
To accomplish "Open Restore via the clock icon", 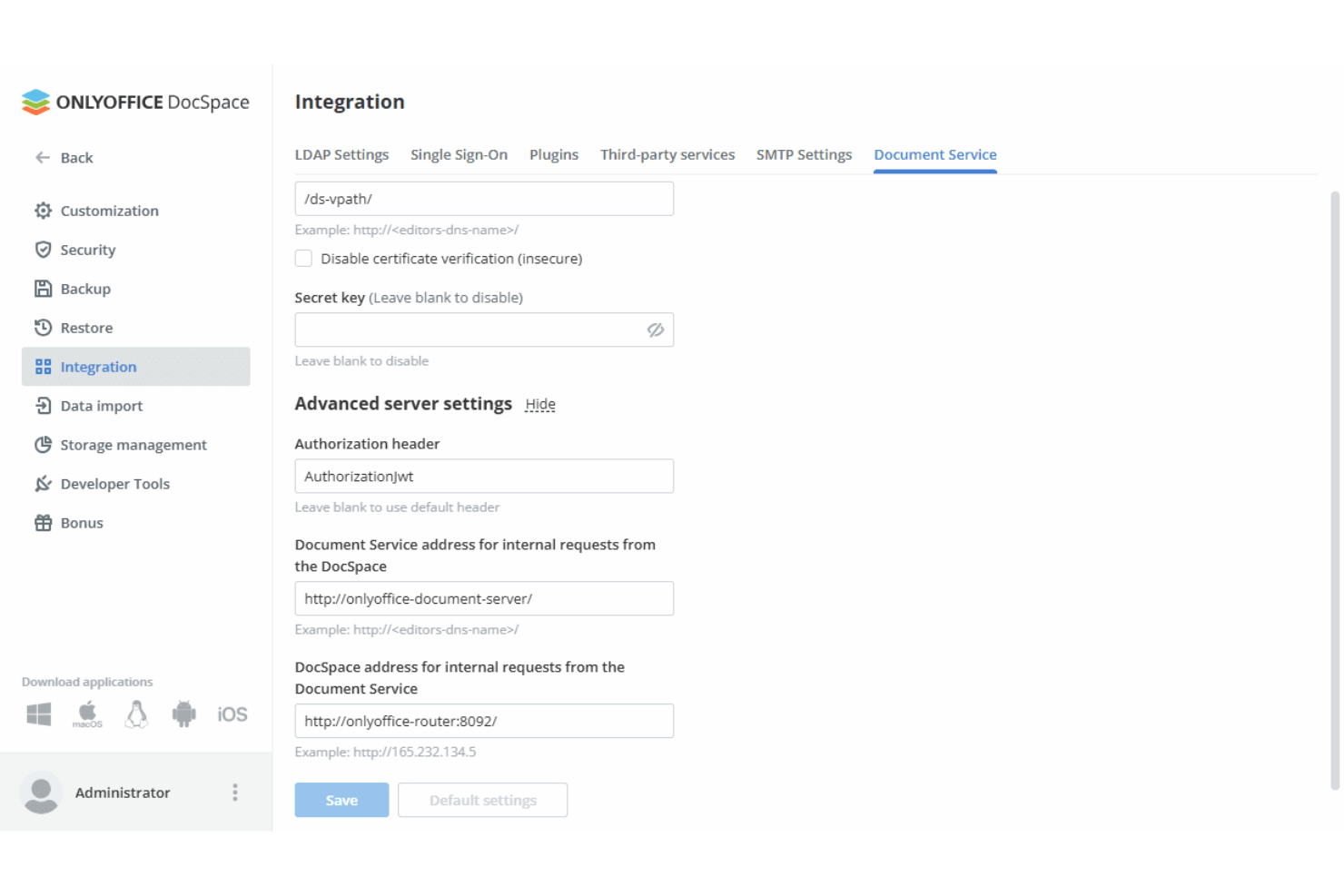I will pos(43,327).
